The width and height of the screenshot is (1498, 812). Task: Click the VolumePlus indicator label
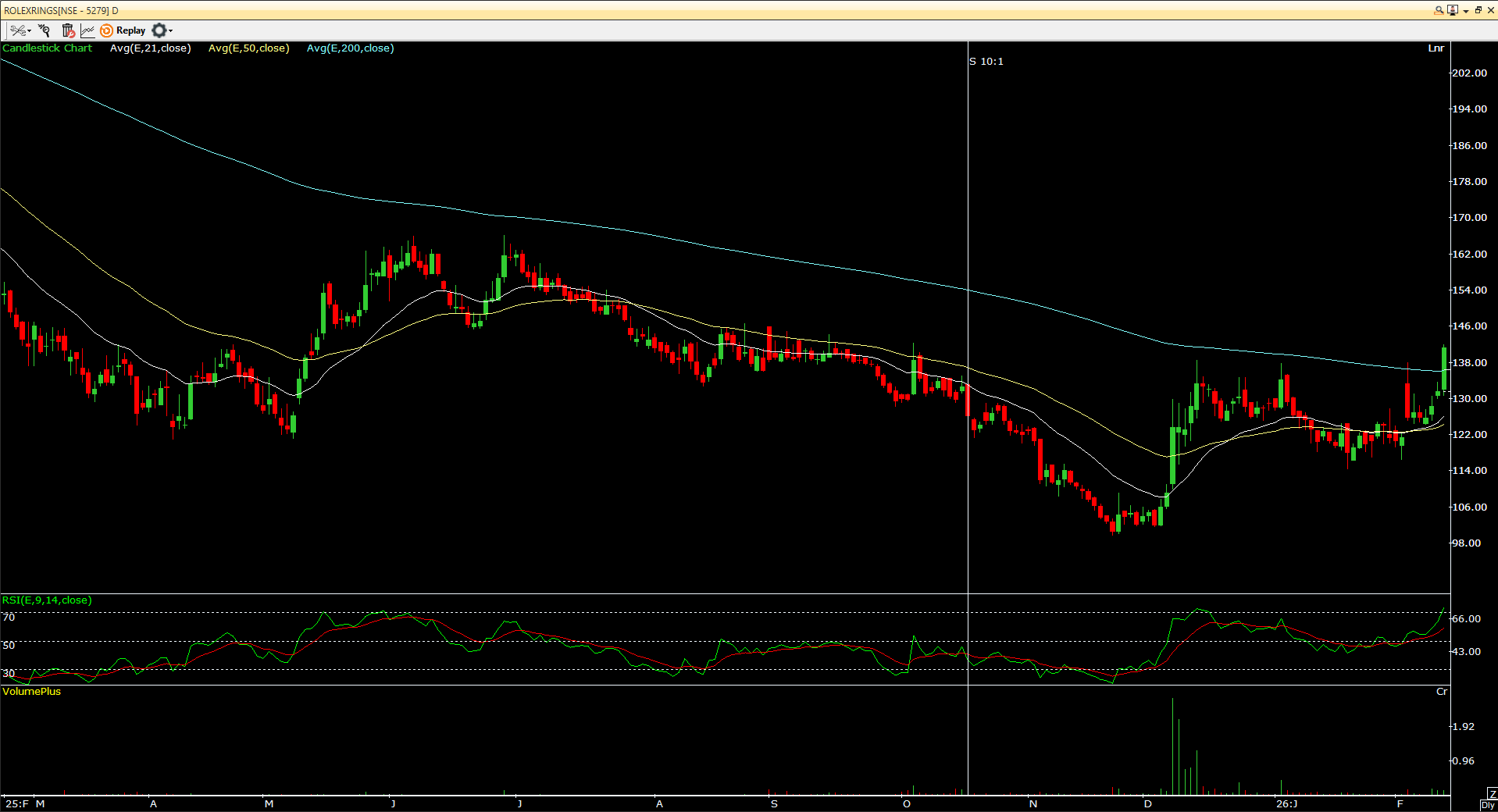[31, 692]
